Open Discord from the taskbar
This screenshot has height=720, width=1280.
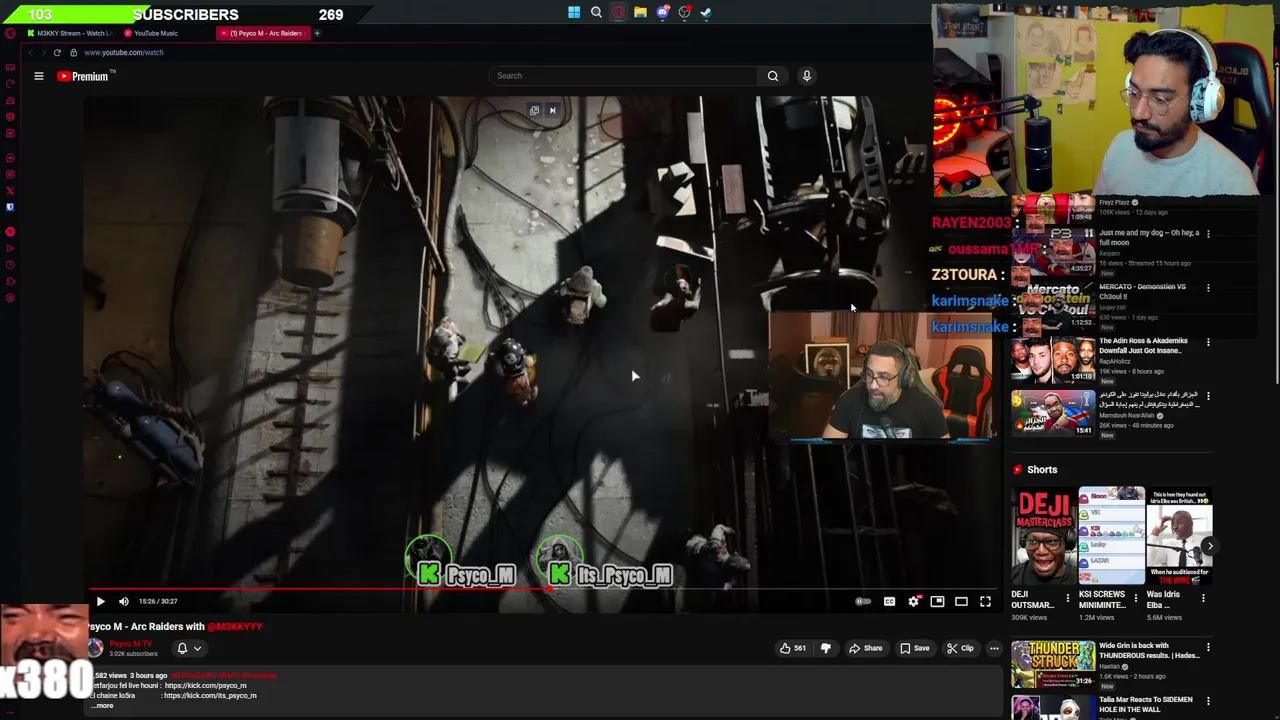662,13
